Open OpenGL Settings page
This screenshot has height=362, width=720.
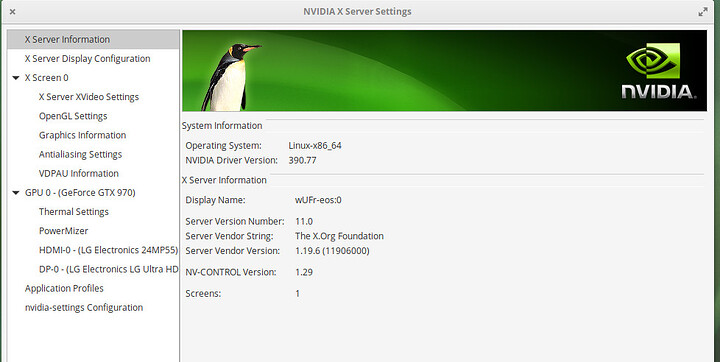pyautogui.click(x=73, y=116)
